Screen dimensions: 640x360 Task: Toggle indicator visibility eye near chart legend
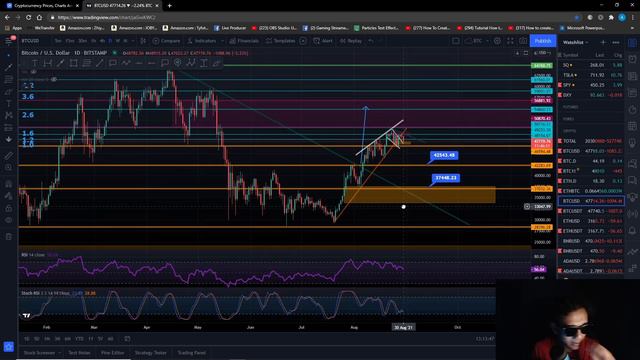coord(53,79)
